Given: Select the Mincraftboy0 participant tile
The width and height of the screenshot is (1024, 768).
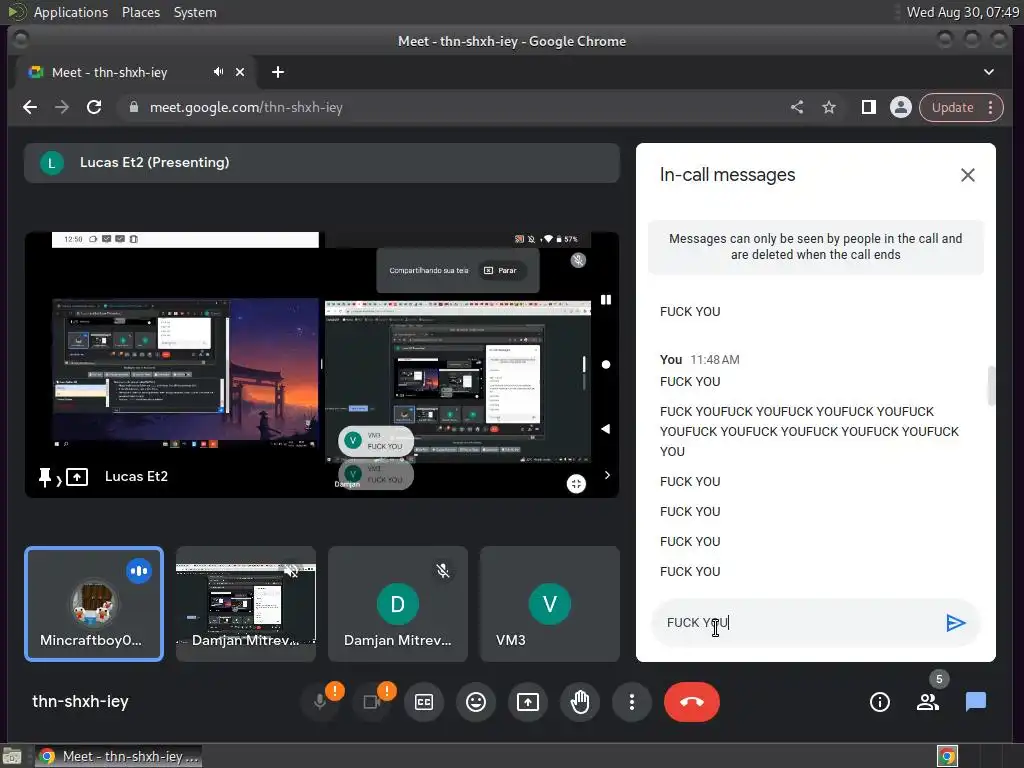Looking at the screenshot, I should [x=94, y=604].
